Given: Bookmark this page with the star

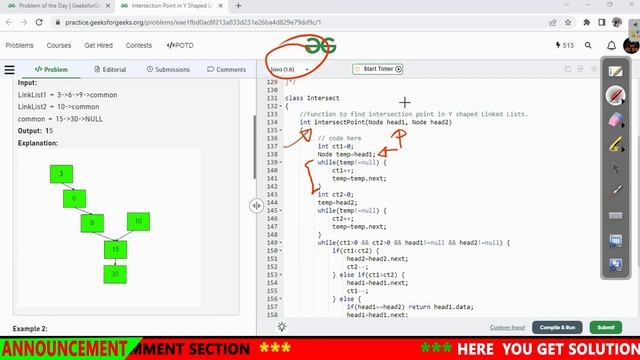Looking at the screenshot, I should pos(568,22).
